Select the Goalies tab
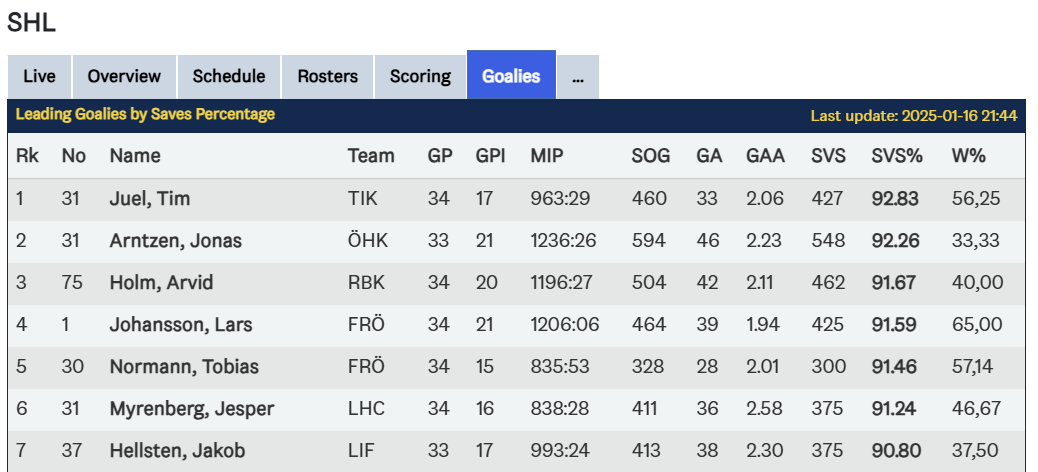This screenshot has width=1038, height=472. pos(511,76)
